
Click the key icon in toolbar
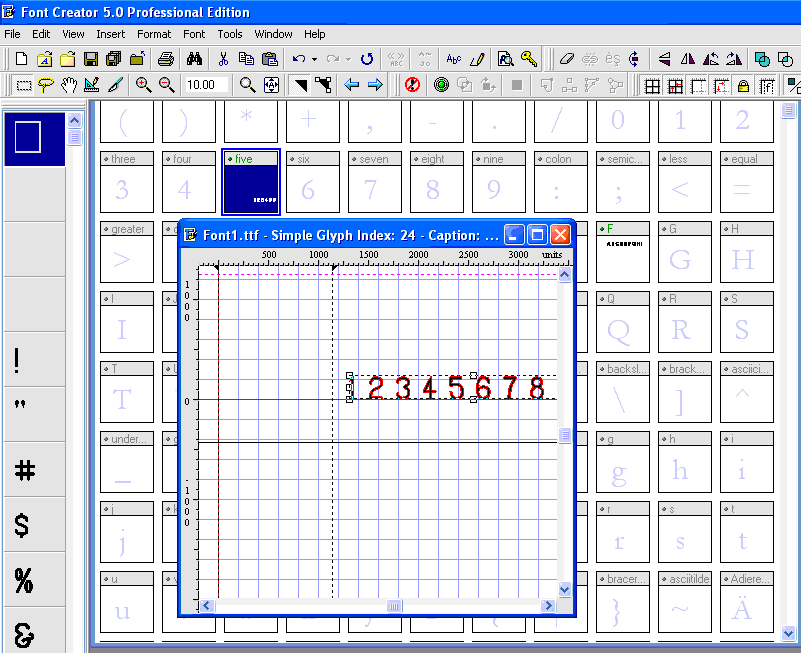click(x=529, y=59)
